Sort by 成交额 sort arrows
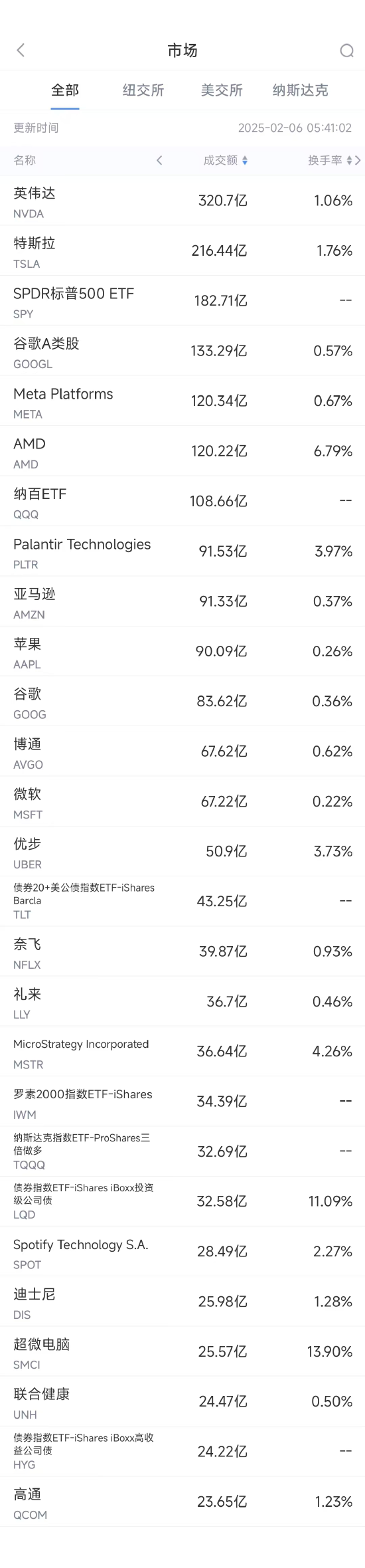The image size is (365, 1568). pyautogui.click(x=245, y=161)
